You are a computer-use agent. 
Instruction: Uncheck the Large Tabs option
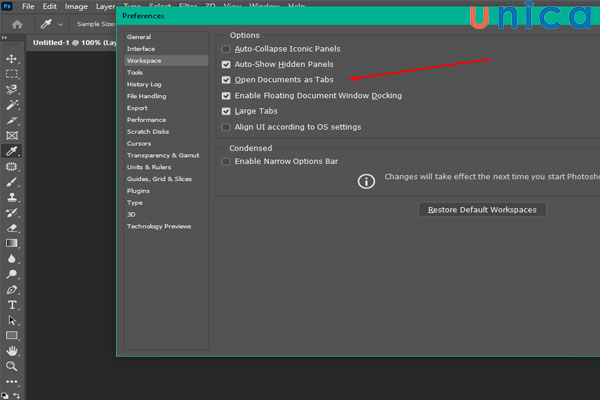click(x=226, y=111)
